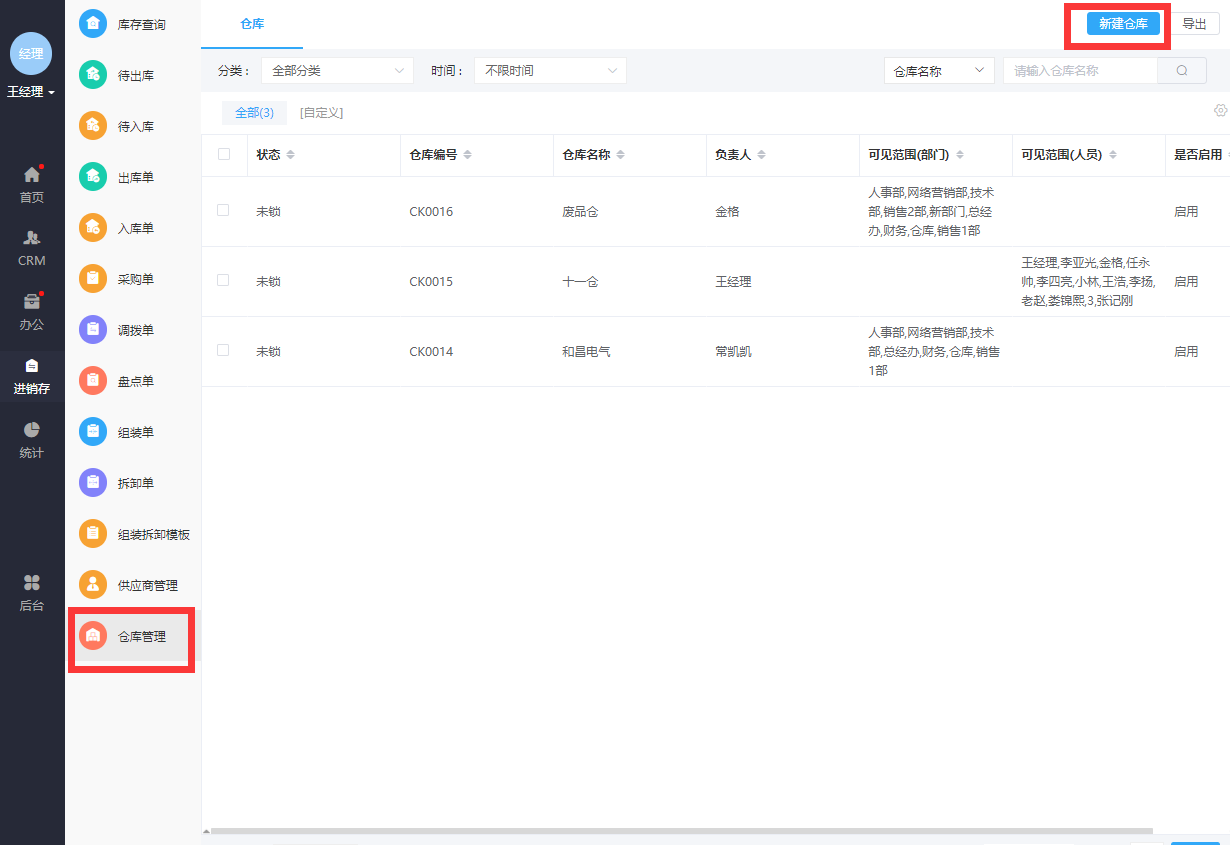Switch to the 仓库 tab
1230x845 pixels.
tap(252, 24)
